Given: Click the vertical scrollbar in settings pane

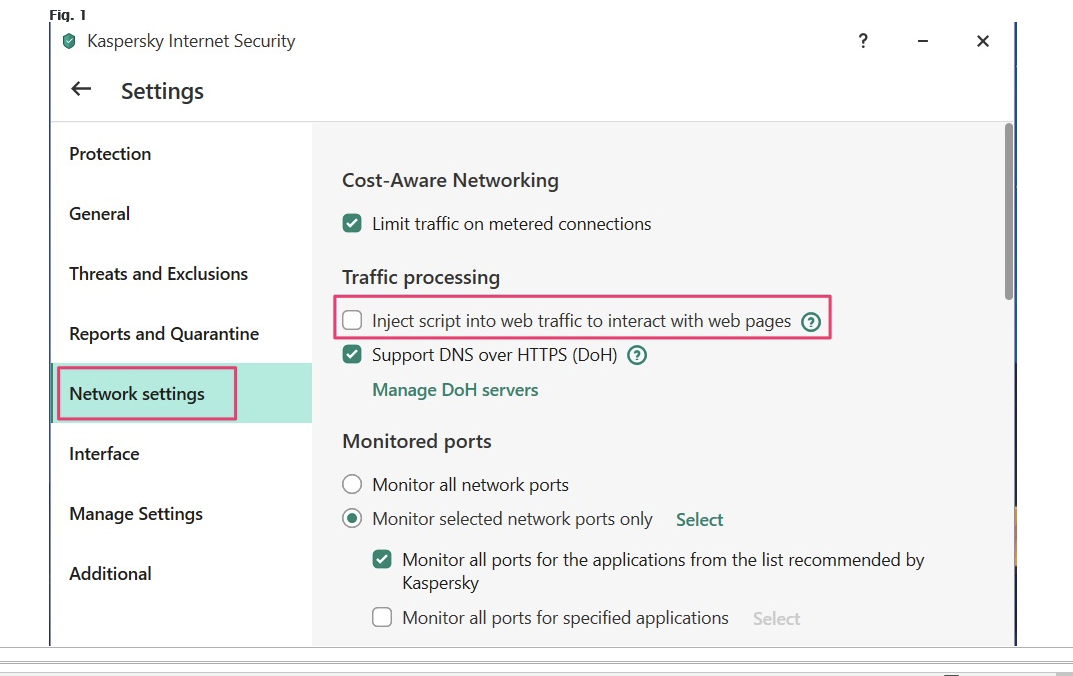Looking at the screenshot, I should (x=1008, y=210).
